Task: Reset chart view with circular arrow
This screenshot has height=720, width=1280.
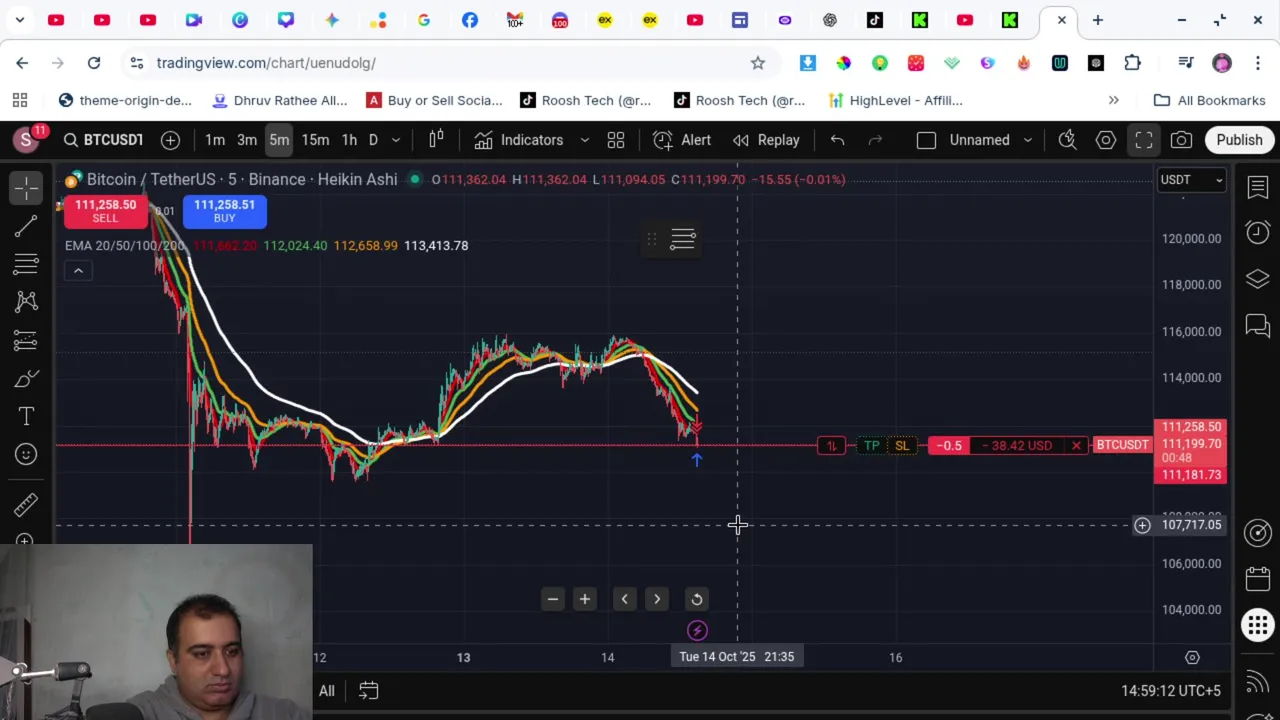Action: coord(697,599)
